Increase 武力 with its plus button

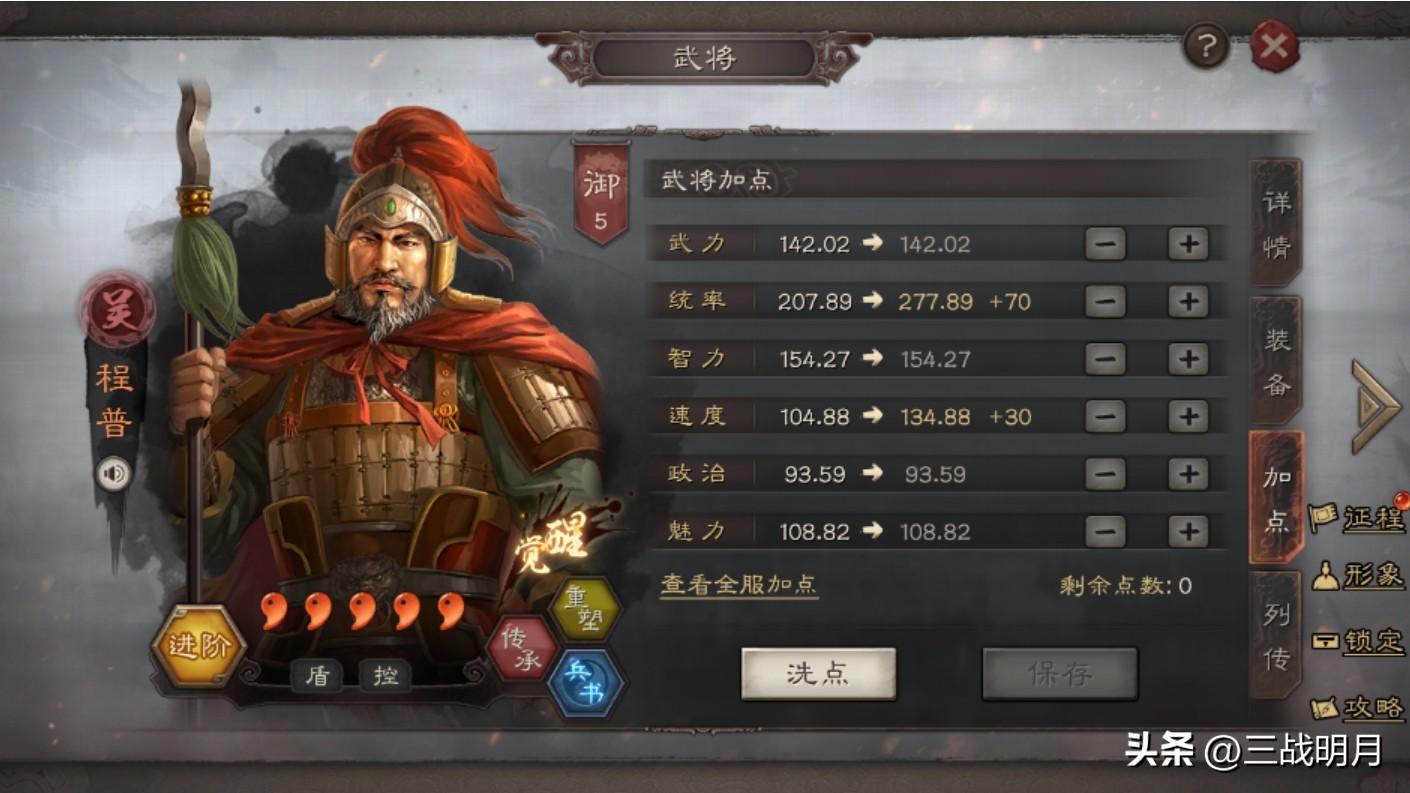coord(1188,244)
